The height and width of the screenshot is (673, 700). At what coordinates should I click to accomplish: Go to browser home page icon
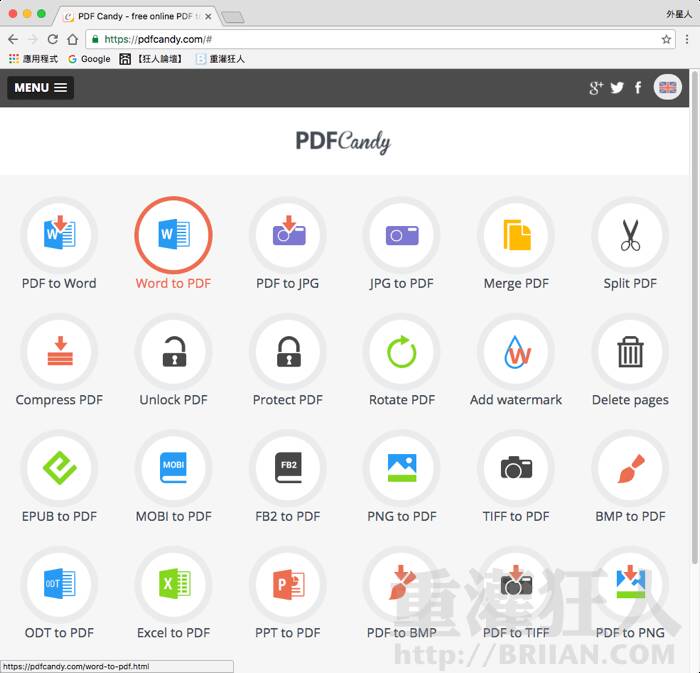pos(72,39)
